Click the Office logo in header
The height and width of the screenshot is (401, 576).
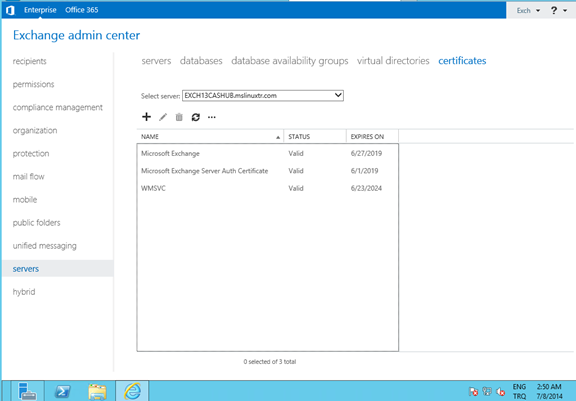(x=10, y=10)
